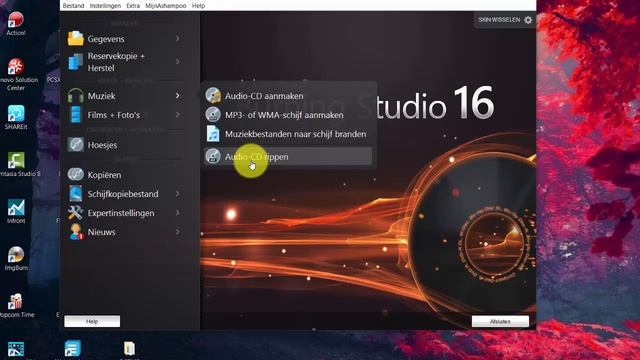The image size is (640, 360).
Task: Click the SKIN WISSELEN label
Action: point(499,20)
